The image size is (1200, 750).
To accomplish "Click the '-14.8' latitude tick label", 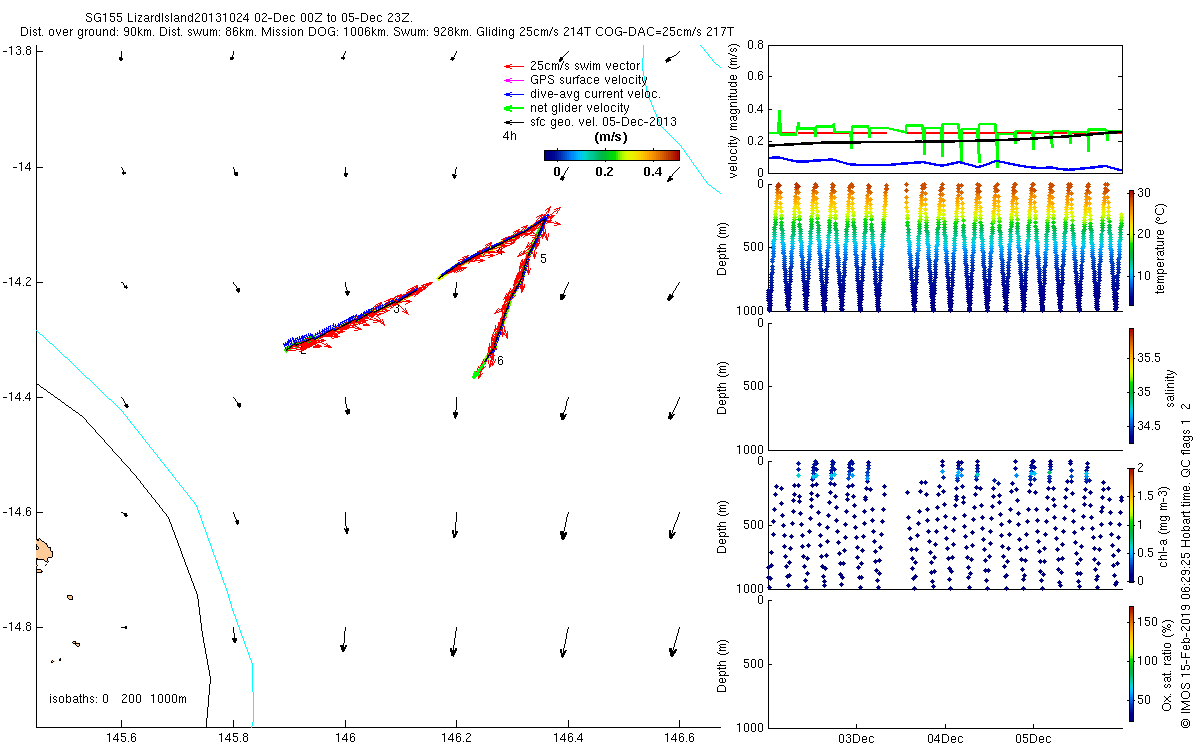I will [19, 627].
